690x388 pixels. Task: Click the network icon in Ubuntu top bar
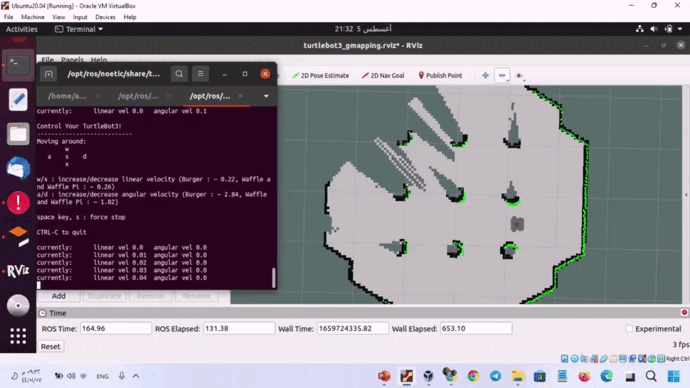[x=640, y=29]
